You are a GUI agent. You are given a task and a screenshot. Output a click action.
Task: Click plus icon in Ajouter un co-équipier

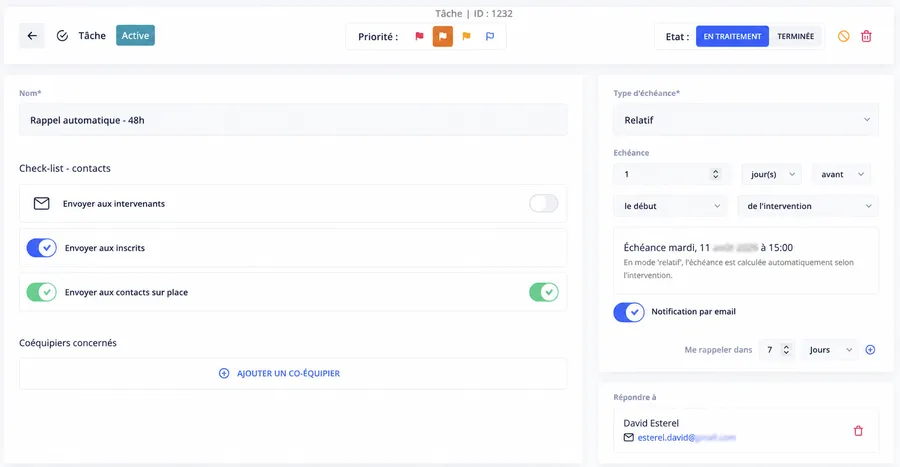tap(224, 373)
